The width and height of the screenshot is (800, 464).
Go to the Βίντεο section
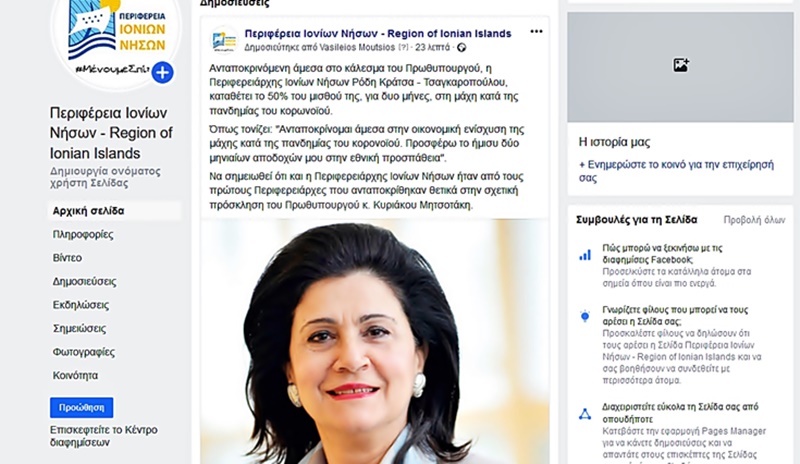tap(67, 258)
